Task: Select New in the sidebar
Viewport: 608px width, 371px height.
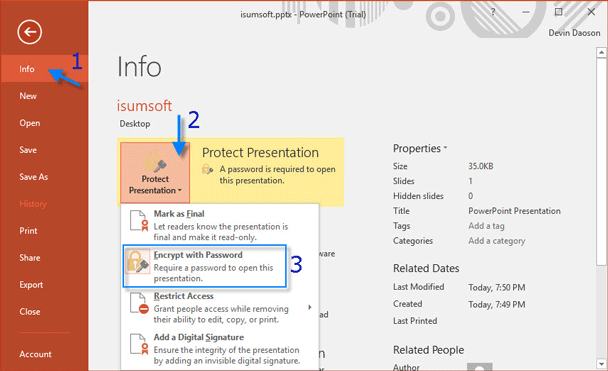Action: 44,96
